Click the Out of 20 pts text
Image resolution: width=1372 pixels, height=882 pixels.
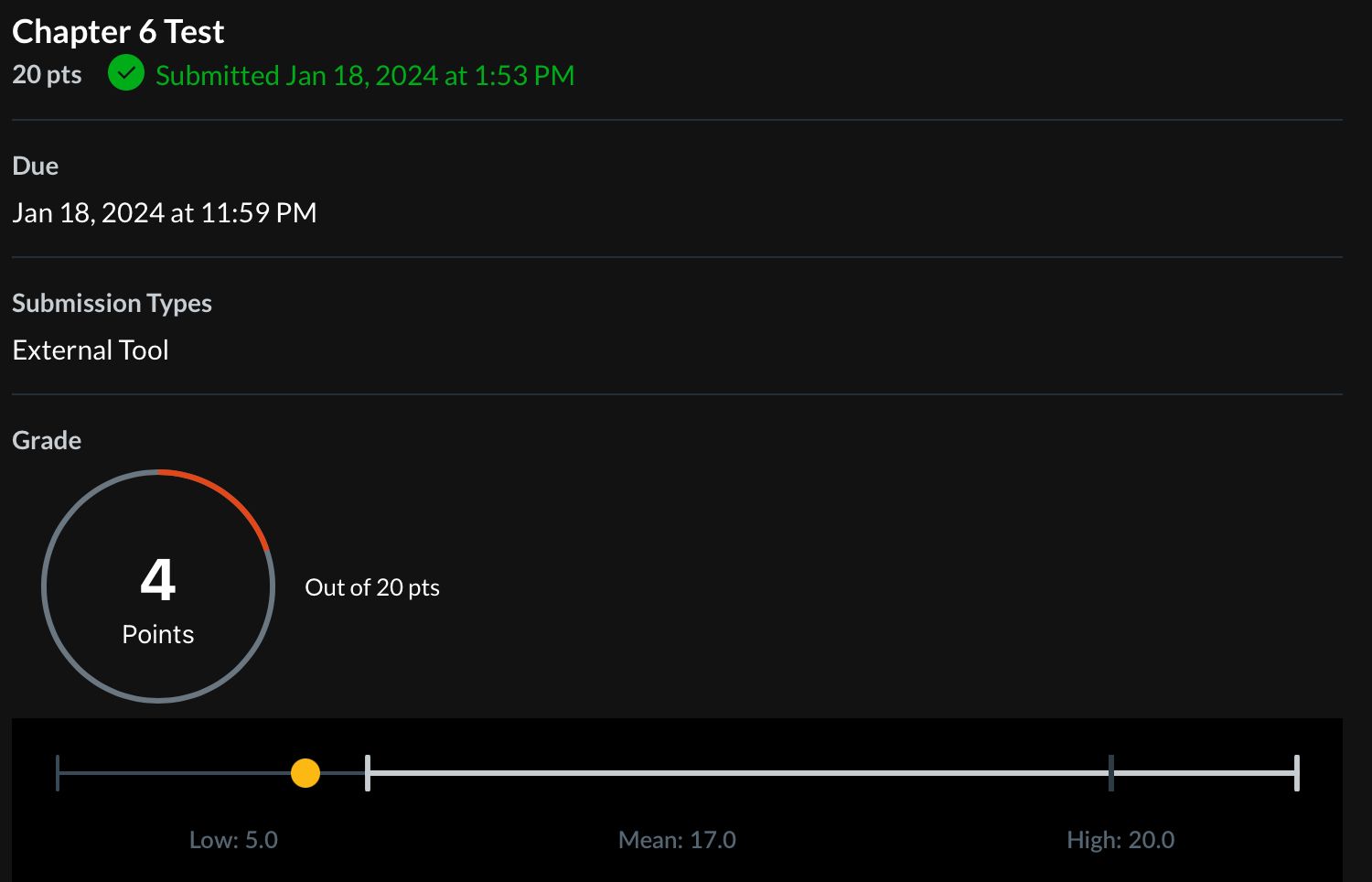point(372,587)
